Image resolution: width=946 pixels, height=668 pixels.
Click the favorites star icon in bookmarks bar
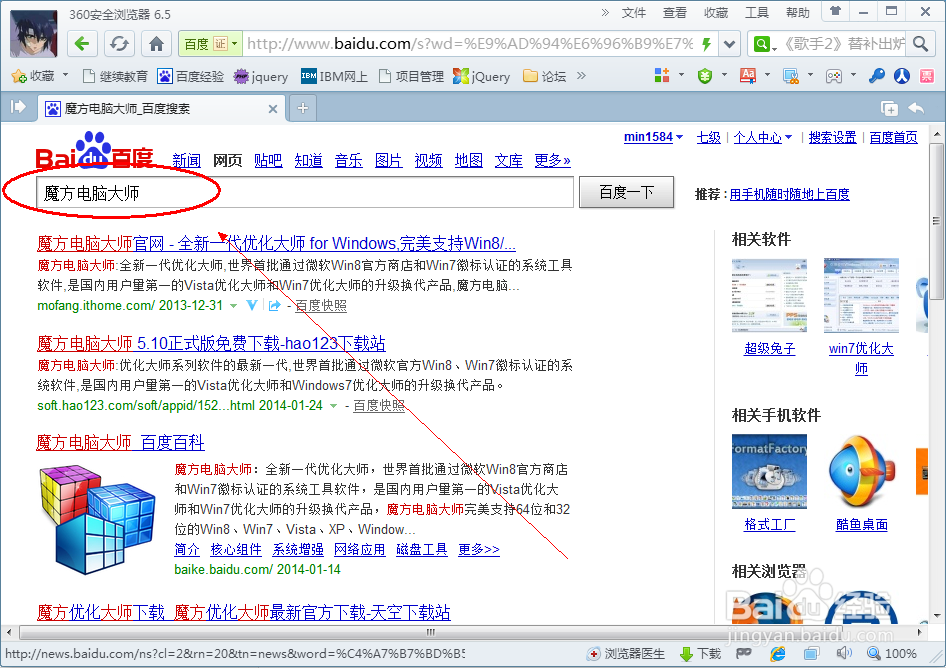click(x=19, y=76)
